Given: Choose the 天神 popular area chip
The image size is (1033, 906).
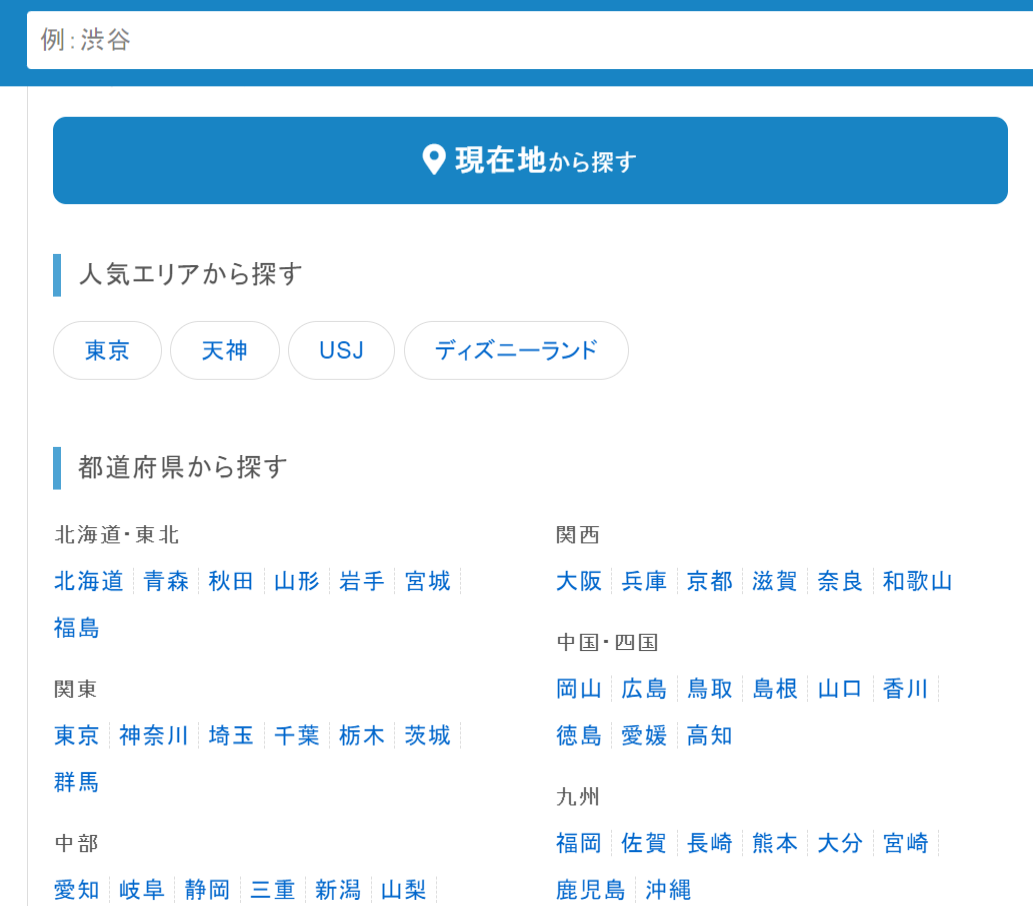Looking at the screenshot, I should (x=224, y=351).
